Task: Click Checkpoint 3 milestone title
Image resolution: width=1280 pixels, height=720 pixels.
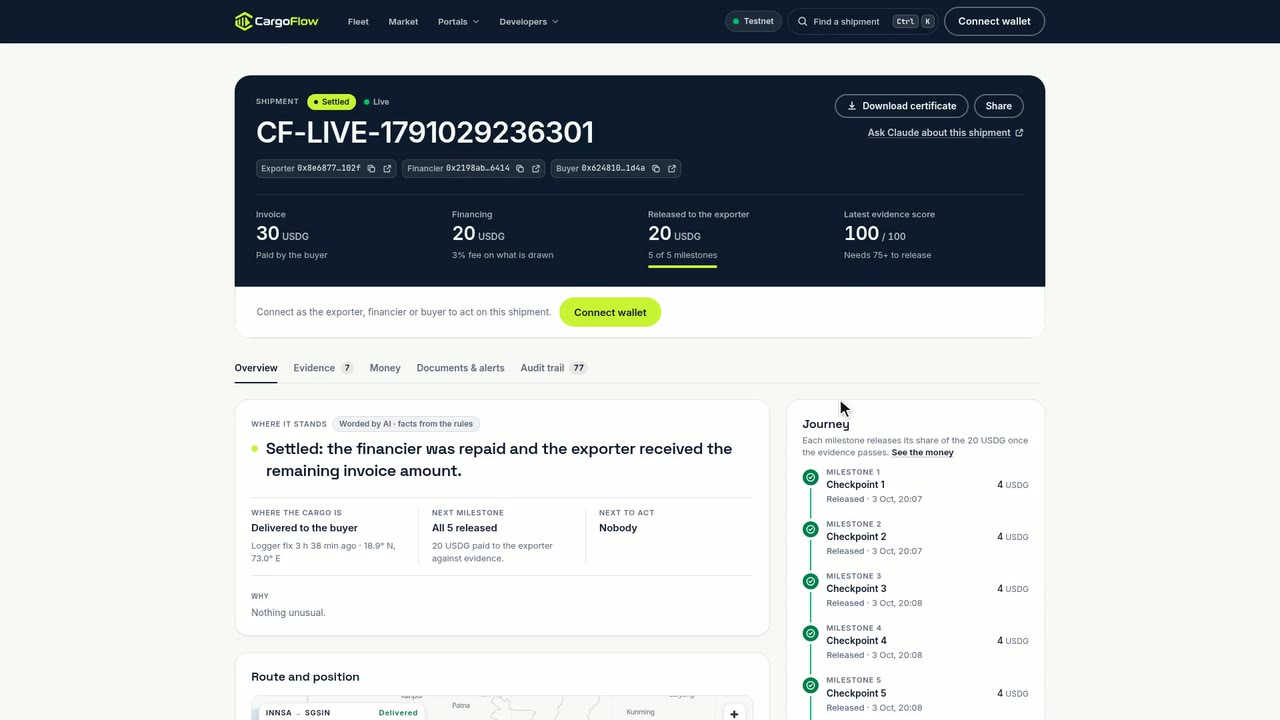Action: (x=856, y=589)
